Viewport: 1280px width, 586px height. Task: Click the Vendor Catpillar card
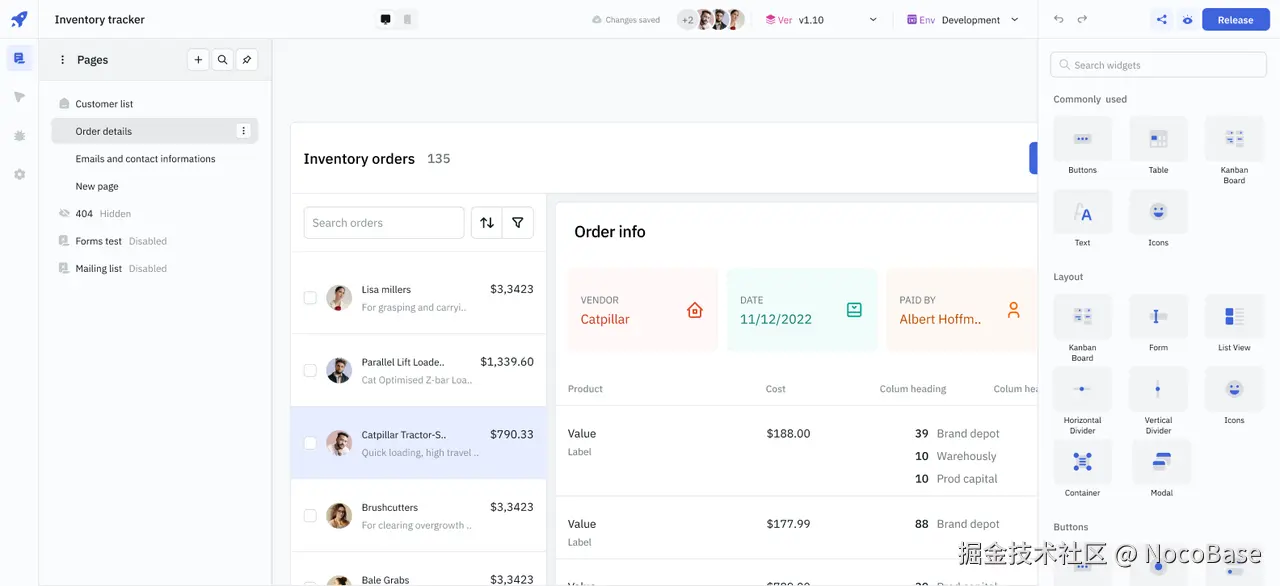click(x=642, y=310)
